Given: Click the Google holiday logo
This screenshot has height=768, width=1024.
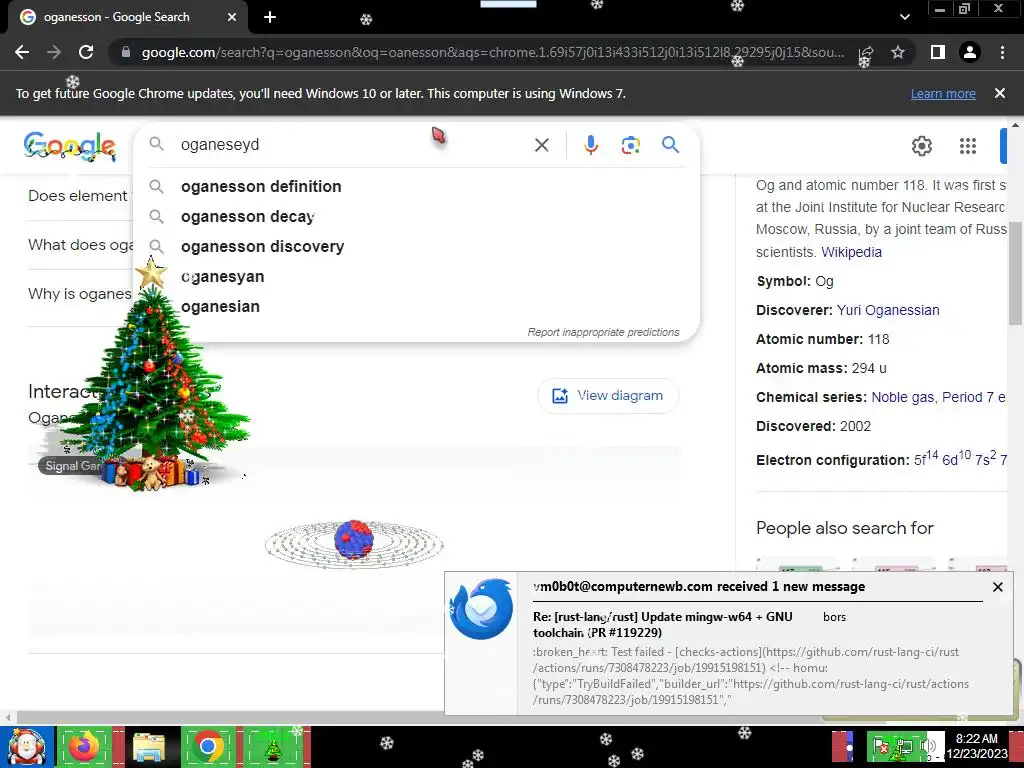Looking at the screenshot, I should pyautogui.click(x=70, y=145).
